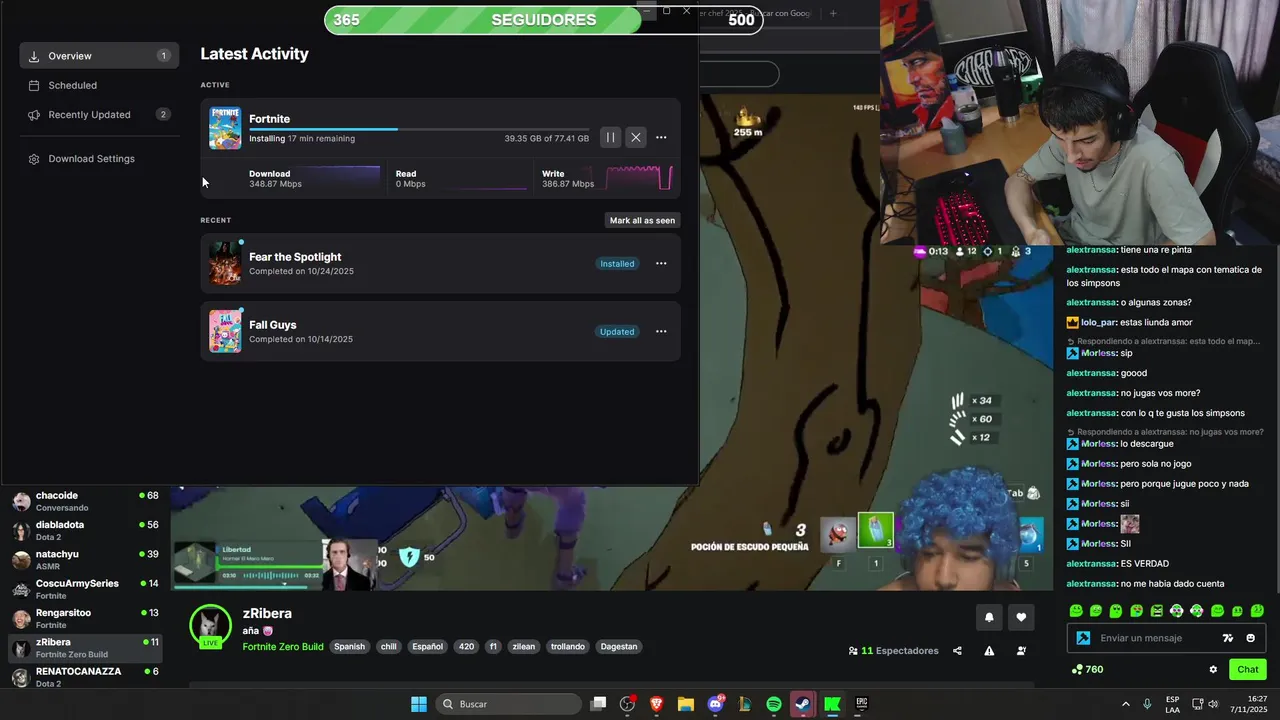This screenshot has width=1280, height=720.
Task: Click the microphone tray icon
Action: click(1147, 704)
